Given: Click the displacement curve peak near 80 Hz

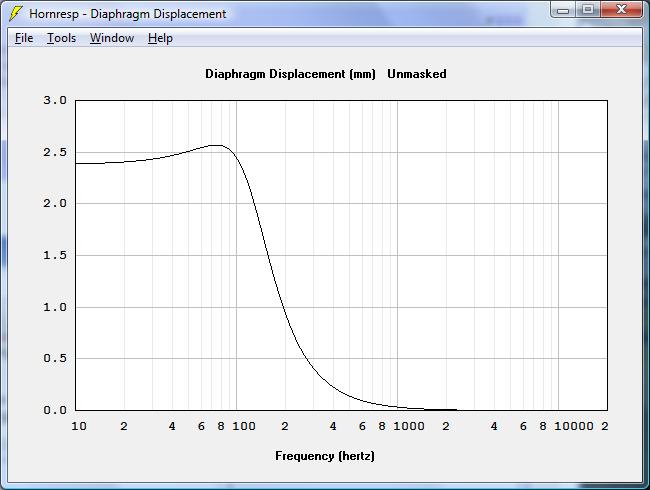Looking at the screenshot, I should pyautogui.click(x=216, y=146).
